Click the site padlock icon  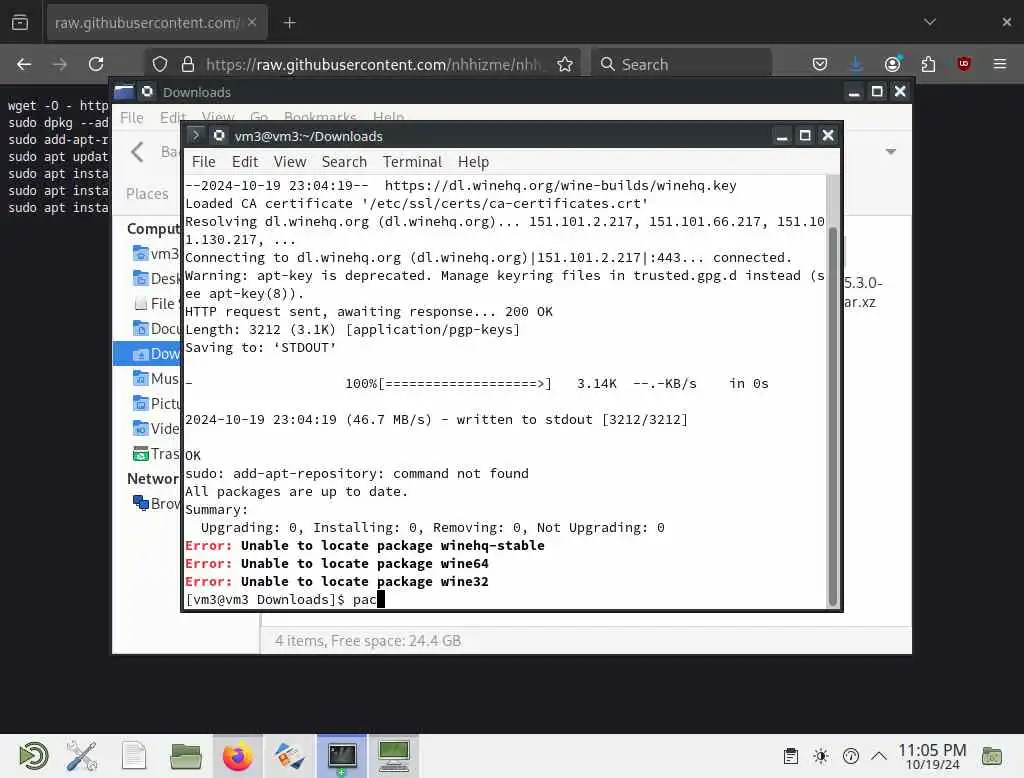188,64
